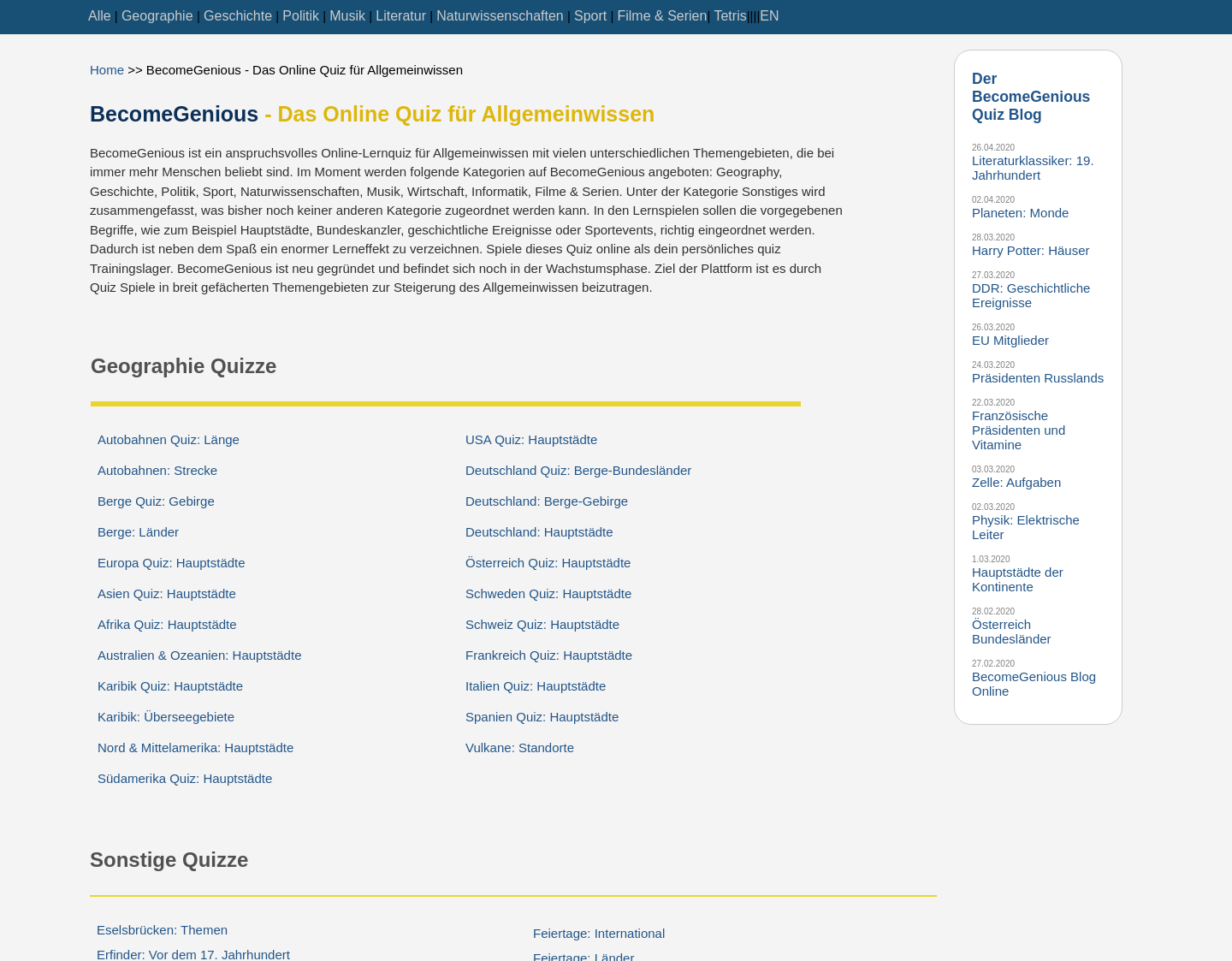Open Erfinder: Vor dem 17. Jahrhundert
Viewport: 1232px width, 961px height.
click(193, 954)
